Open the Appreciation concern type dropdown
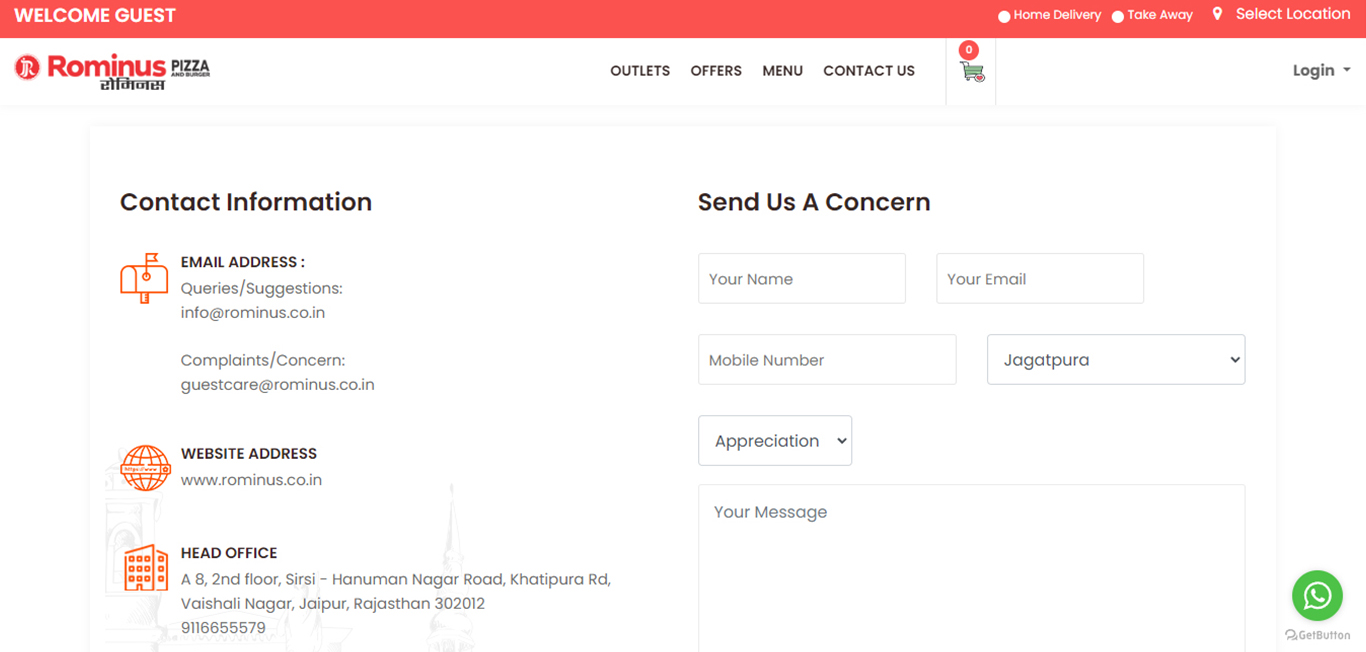 point(775,441)
